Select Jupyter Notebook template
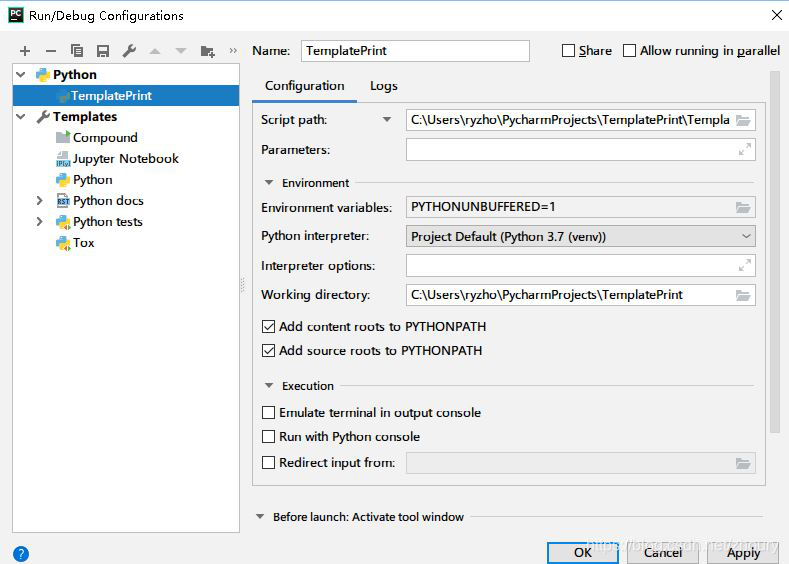Image resolution: width=789 pixels, height=564 pixels. [x=126, y=158]
